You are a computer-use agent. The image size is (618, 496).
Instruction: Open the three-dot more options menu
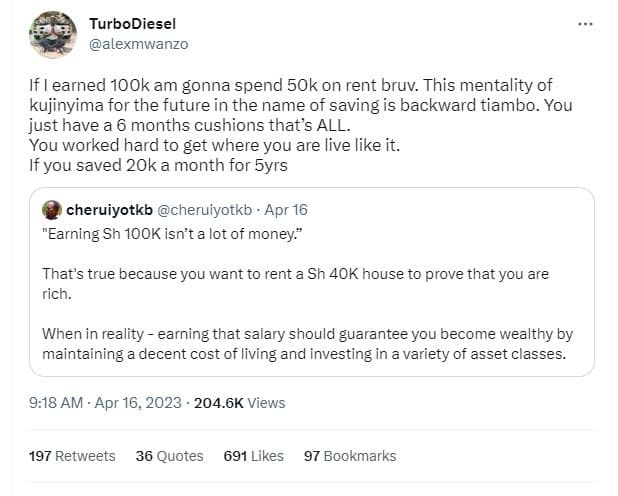tap(586, 23)
